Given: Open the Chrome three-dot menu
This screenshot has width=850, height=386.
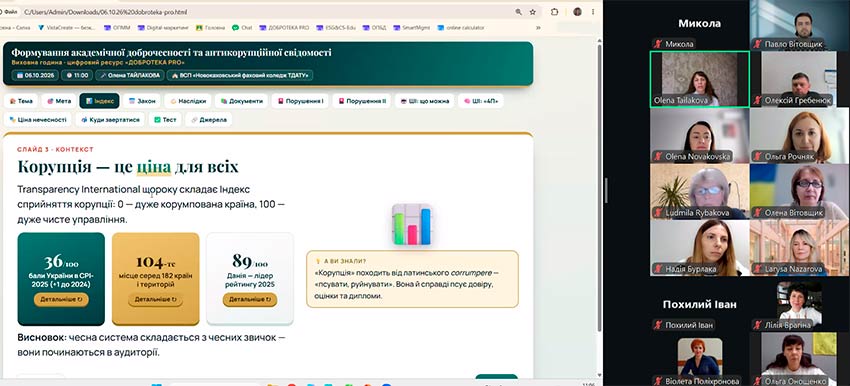Looking at the screenshot, I should click(x=593, y=12).
